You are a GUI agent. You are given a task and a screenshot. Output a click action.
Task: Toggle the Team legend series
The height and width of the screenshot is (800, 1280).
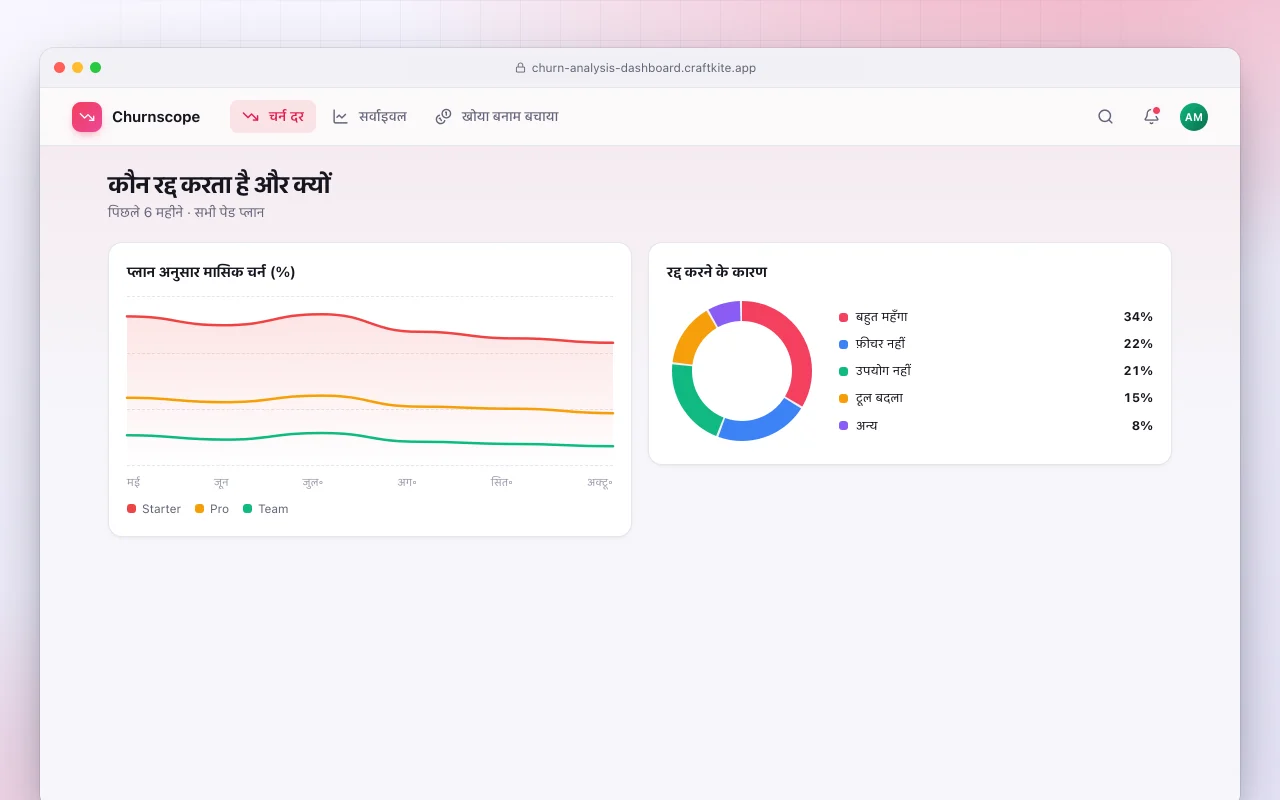[x=266, y=509]
